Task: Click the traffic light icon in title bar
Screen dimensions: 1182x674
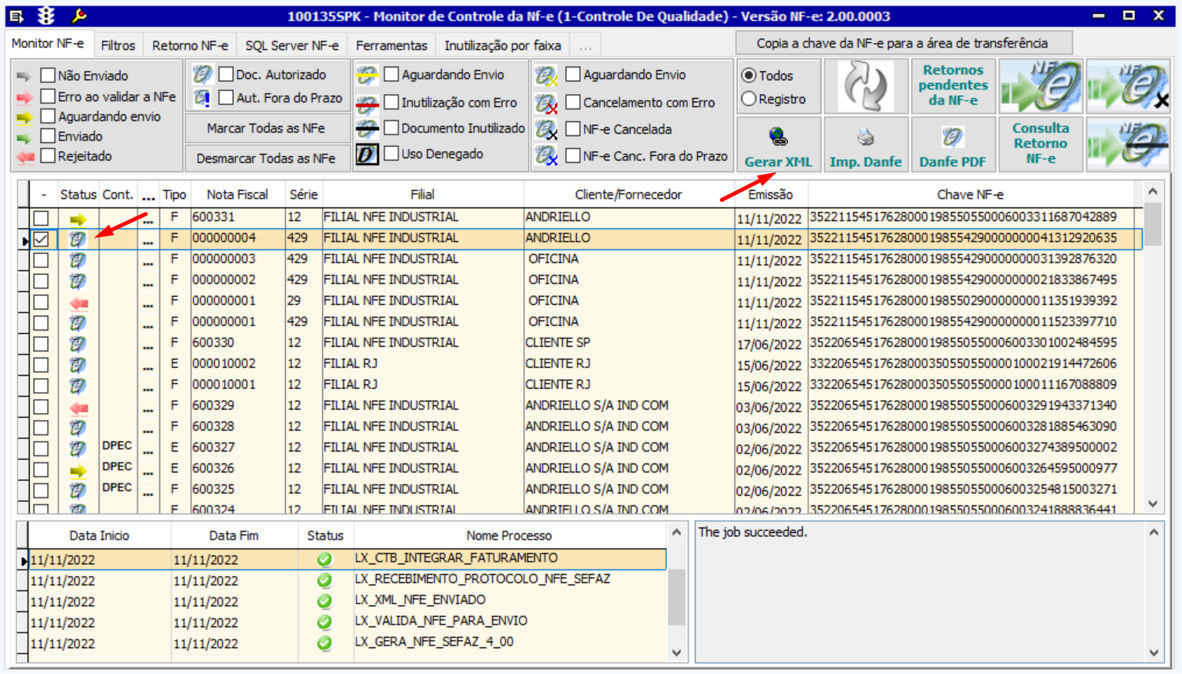Action: click(x=47, y=16)
